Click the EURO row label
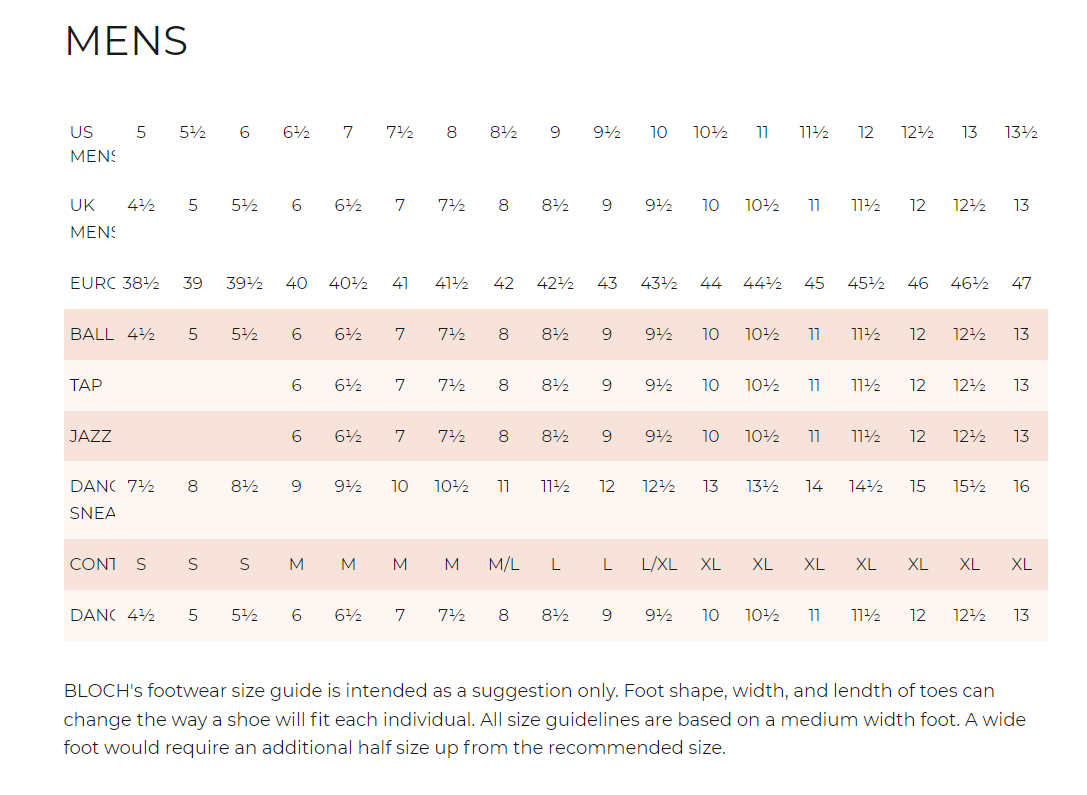This screenshot has width=1087, height=795. pos(92,283)
